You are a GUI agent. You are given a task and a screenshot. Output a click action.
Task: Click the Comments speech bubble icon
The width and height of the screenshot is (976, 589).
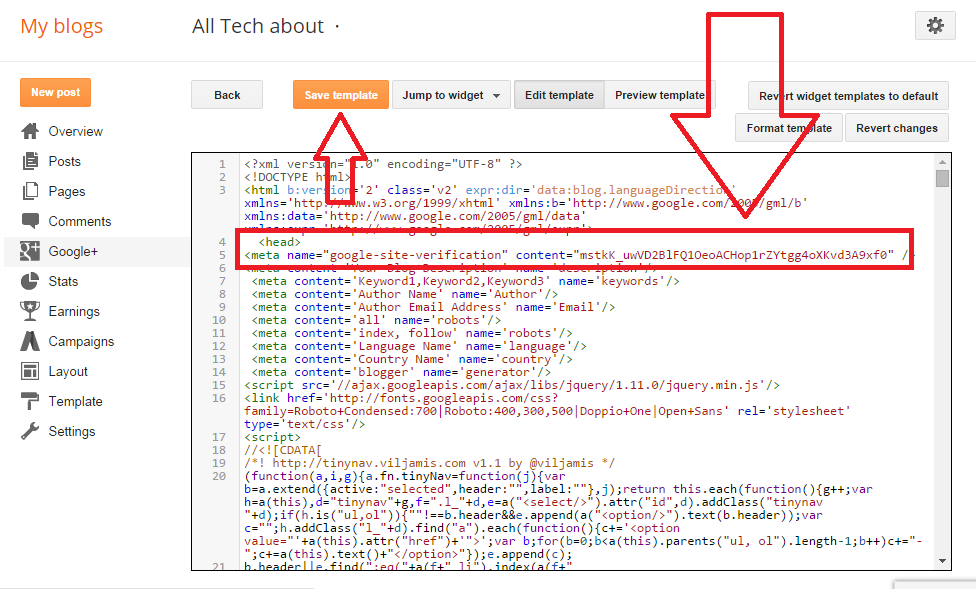click(x=30, y=221)
